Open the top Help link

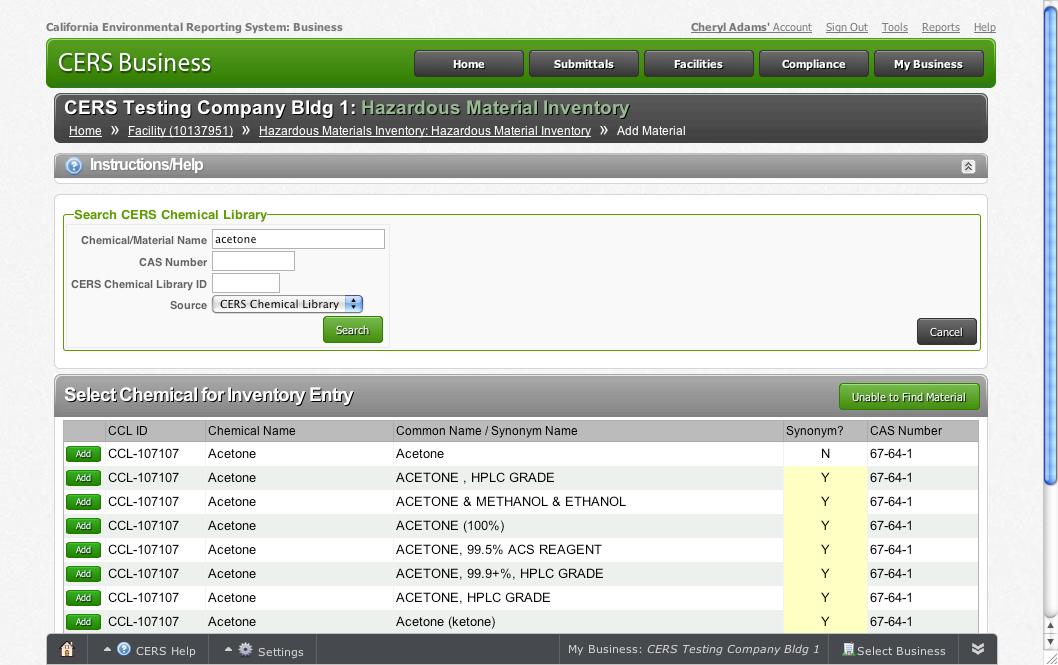pyautogui.click(x=984, y=27)
